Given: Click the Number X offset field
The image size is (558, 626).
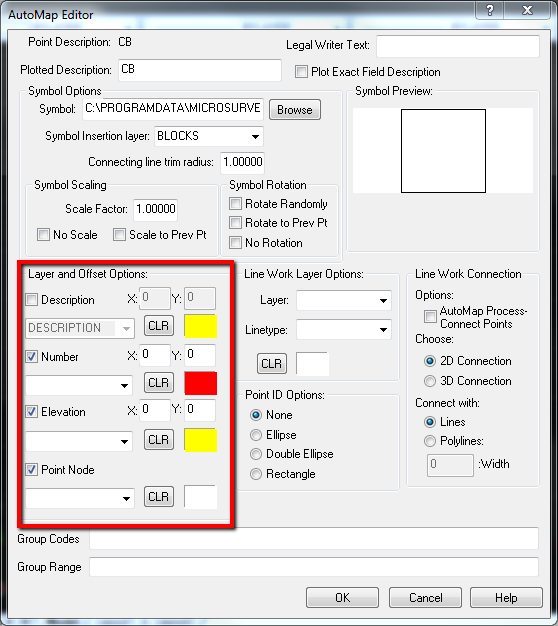Looking at the screenshot, I should pyautogui.click(x=155, y=355).
